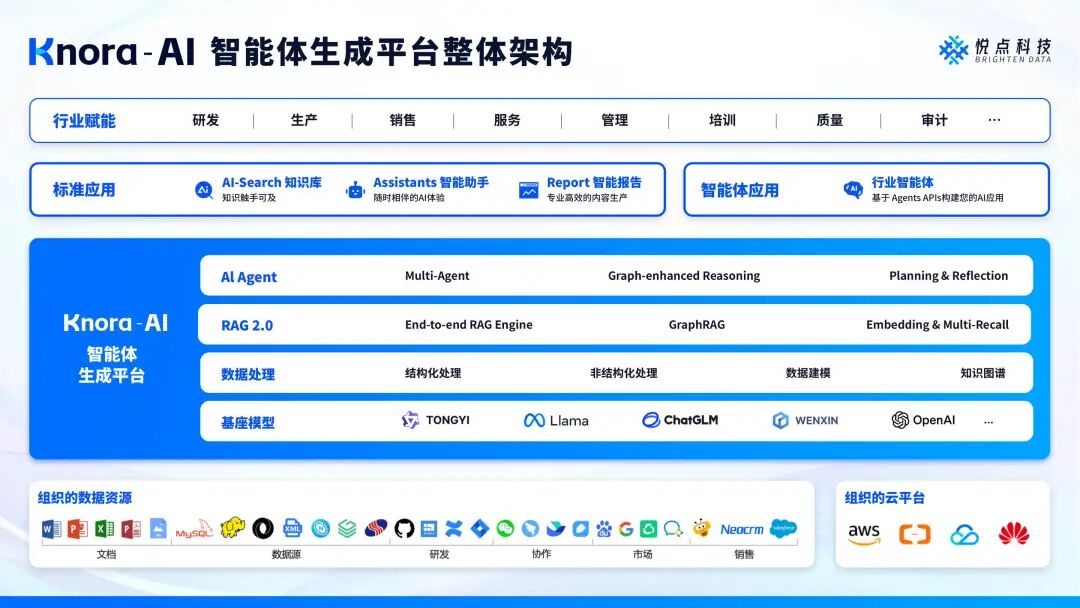Click the 知识图谱 label
Screen dimensions: 1080x608
tap(983, 373)
